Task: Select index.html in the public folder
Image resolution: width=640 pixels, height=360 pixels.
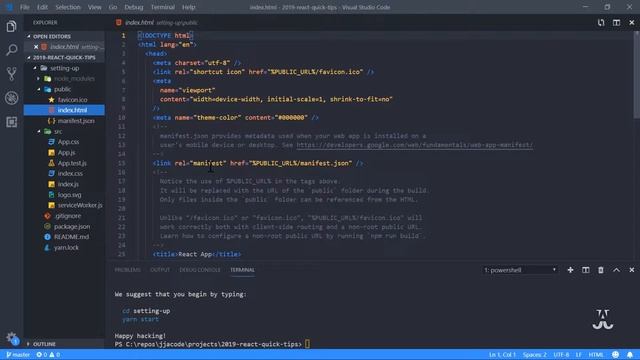Action: [64, 110]
